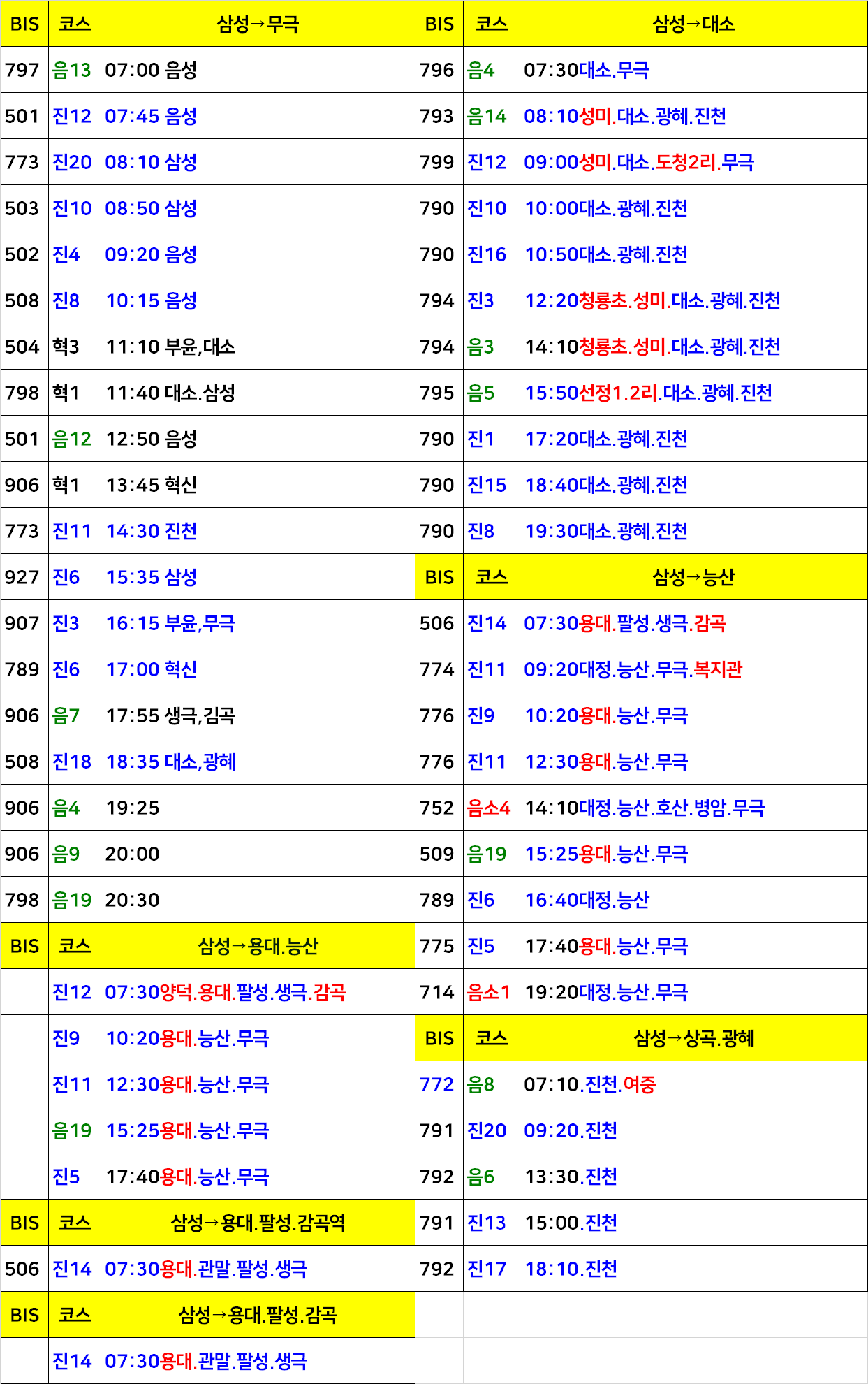Choose course code 음14

[487, 116]
